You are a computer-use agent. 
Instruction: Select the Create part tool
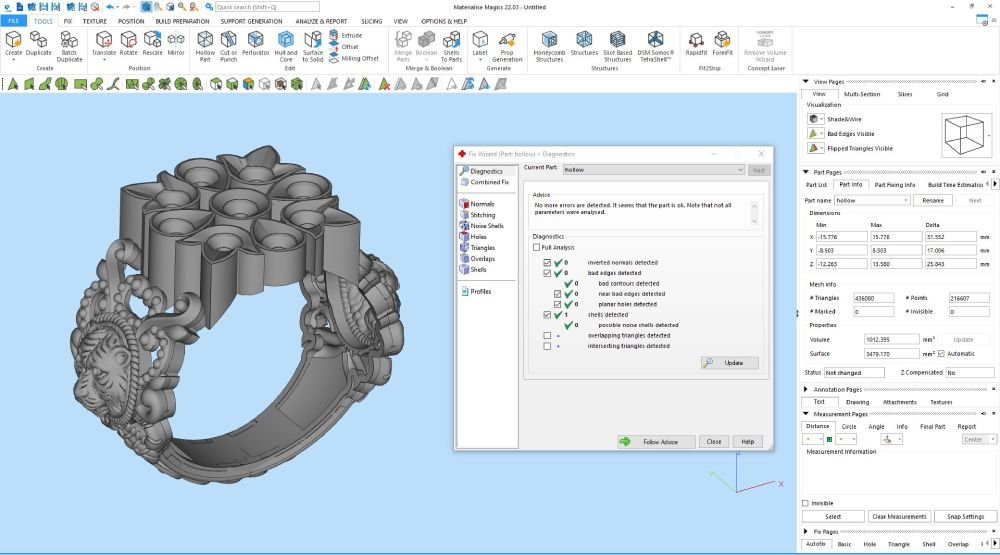click(x=13, y=45)
